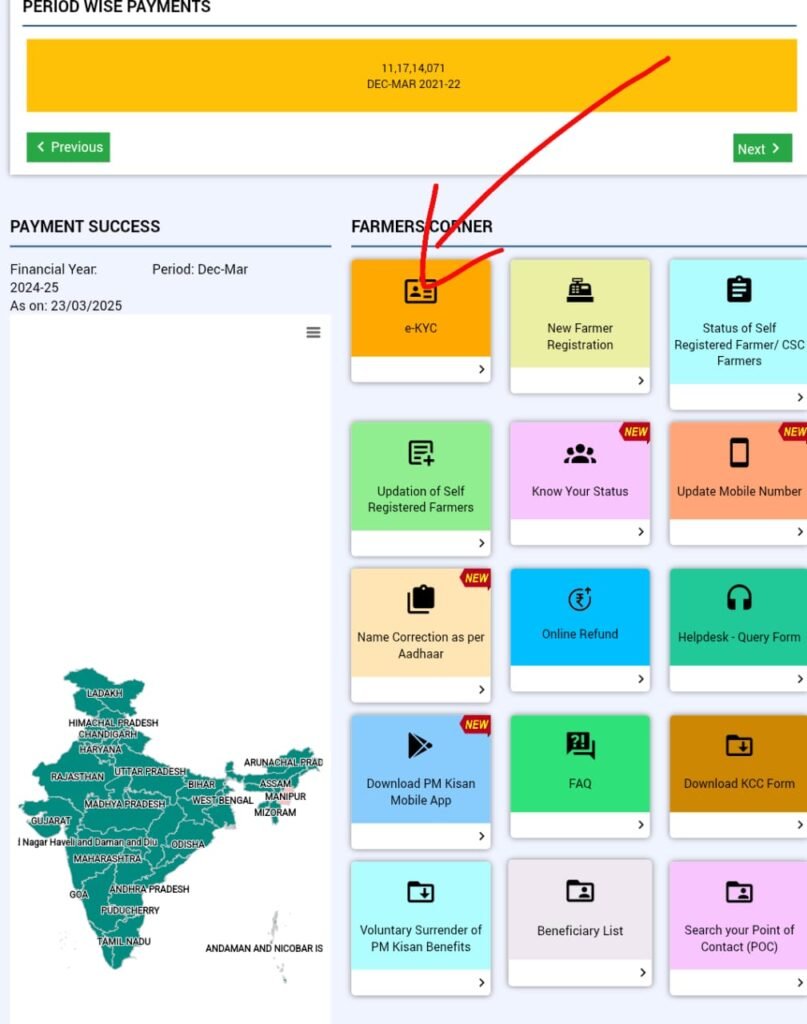This screenshot has height=1024, width=807.
Task: Click the 11,17,14,071 beneficiaries count
Action: (x=413, y=68)
